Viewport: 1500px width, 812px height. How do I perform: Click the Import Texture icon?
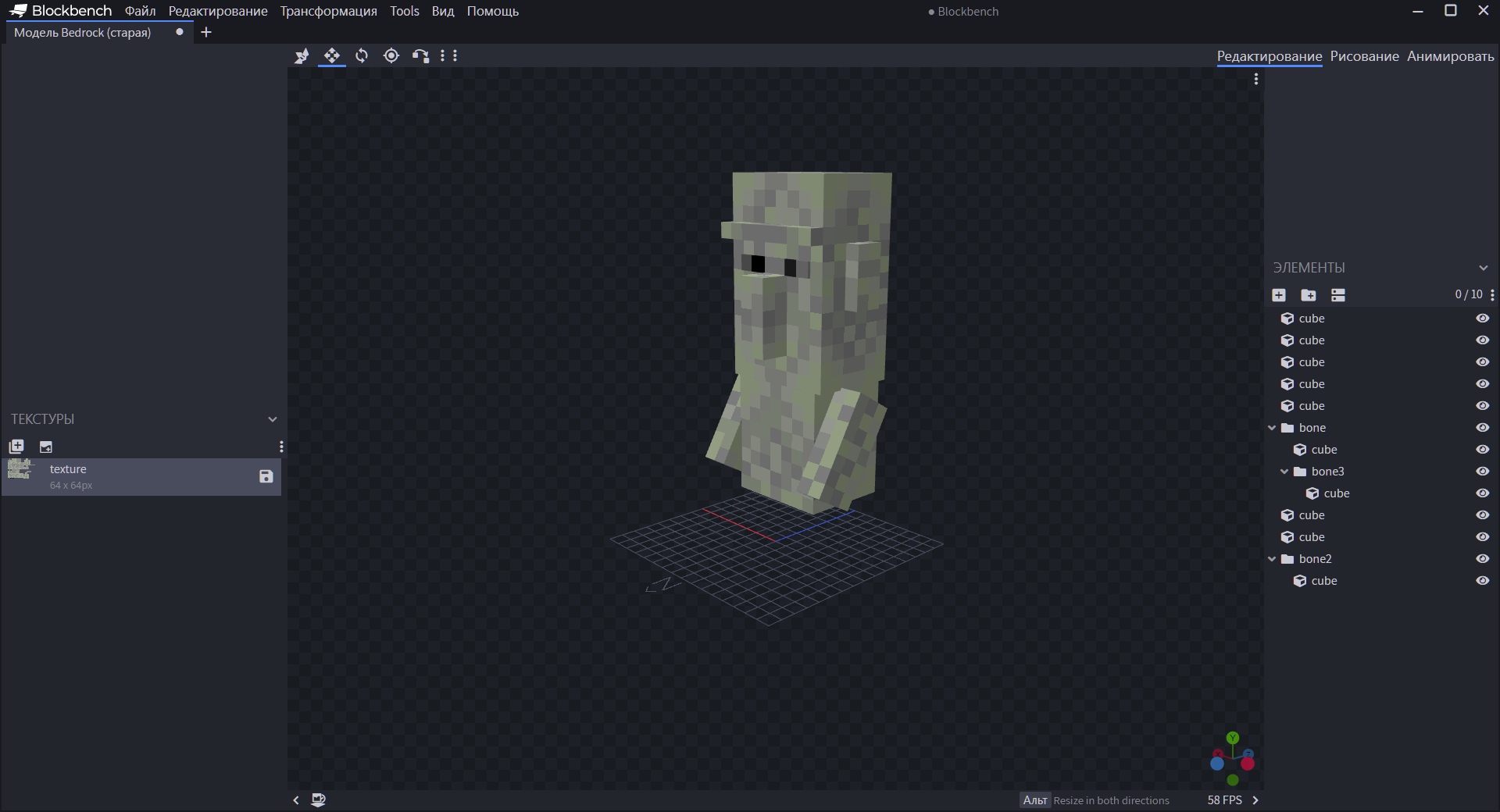tap(16, 447)
